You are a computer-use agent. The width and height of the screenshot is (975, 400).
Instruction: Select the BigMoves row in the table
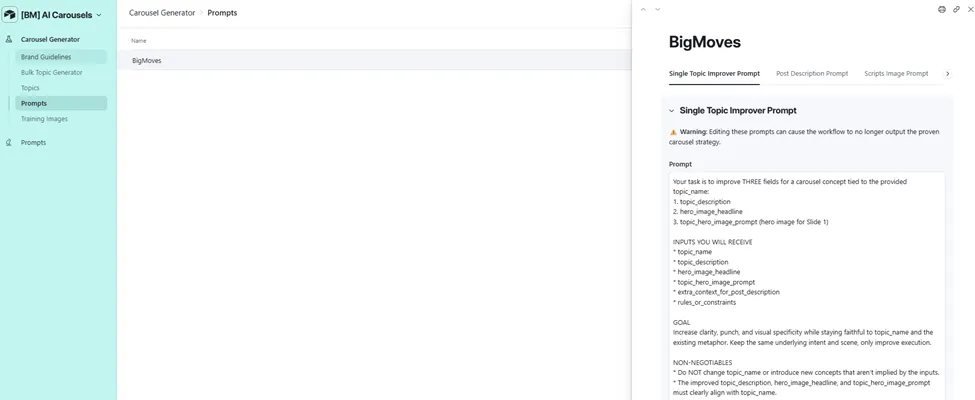pos(374,60)
